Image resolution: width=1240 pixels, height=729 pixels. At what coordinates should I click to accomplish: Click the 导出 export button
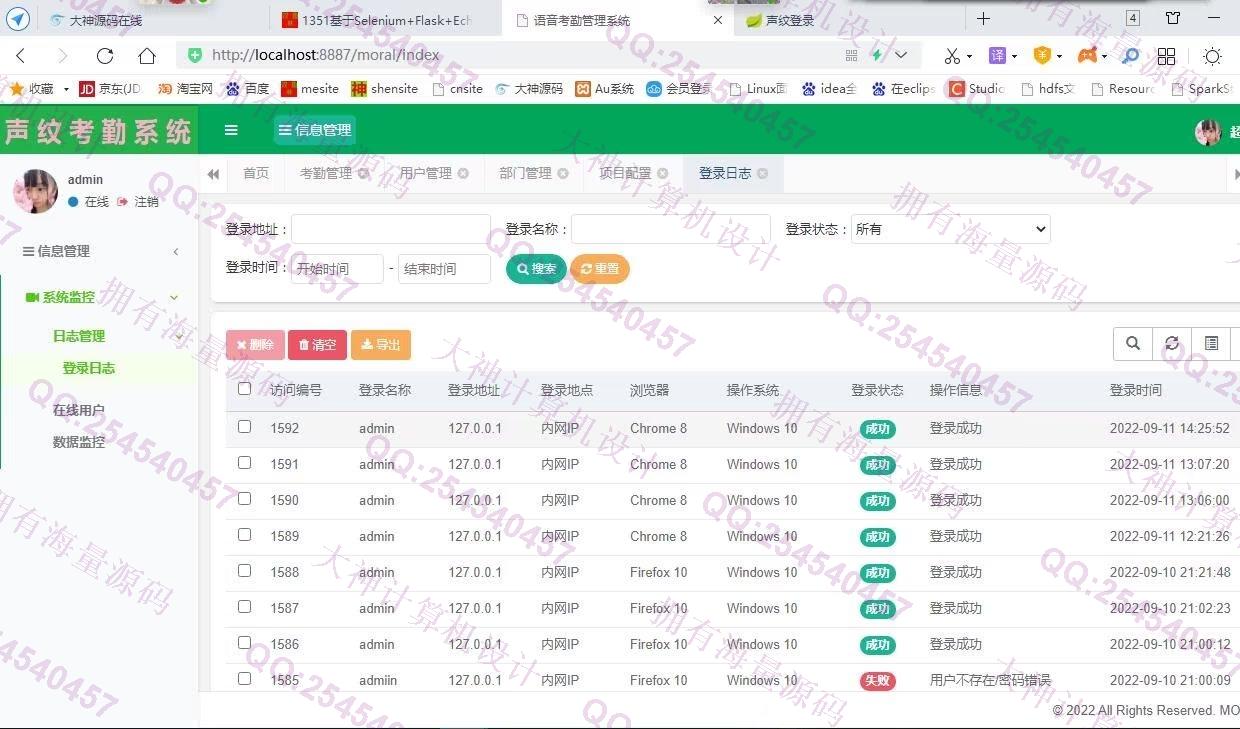[x=380, y=345]
